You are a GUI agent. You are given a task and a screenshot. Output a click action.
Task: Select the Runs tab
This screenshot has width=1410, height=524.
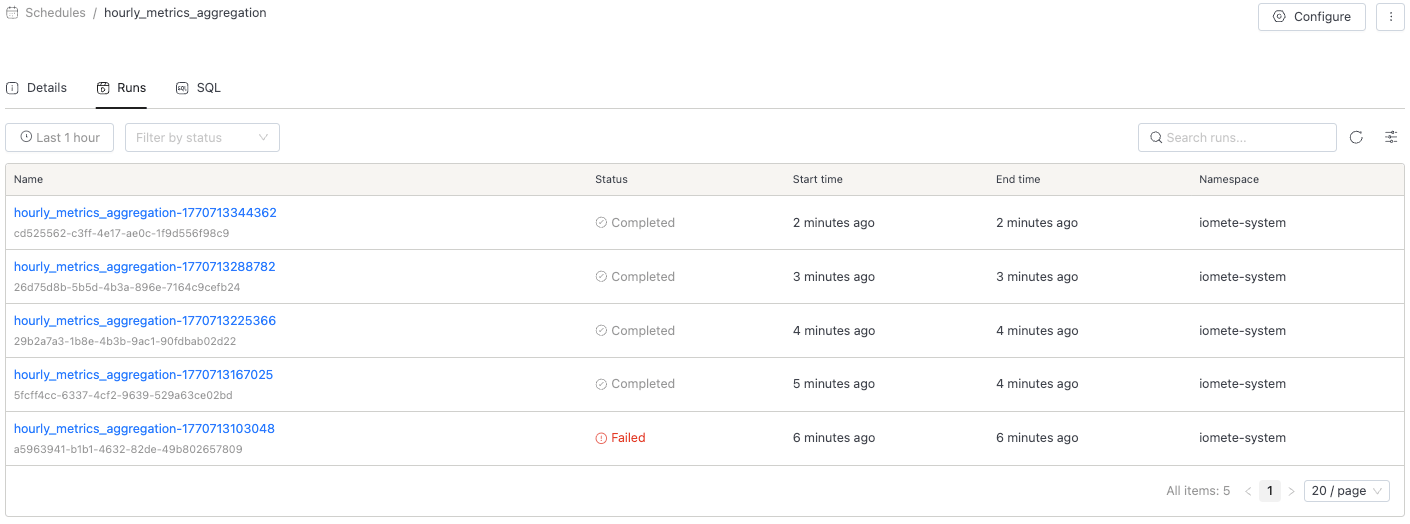coord(121,88)
